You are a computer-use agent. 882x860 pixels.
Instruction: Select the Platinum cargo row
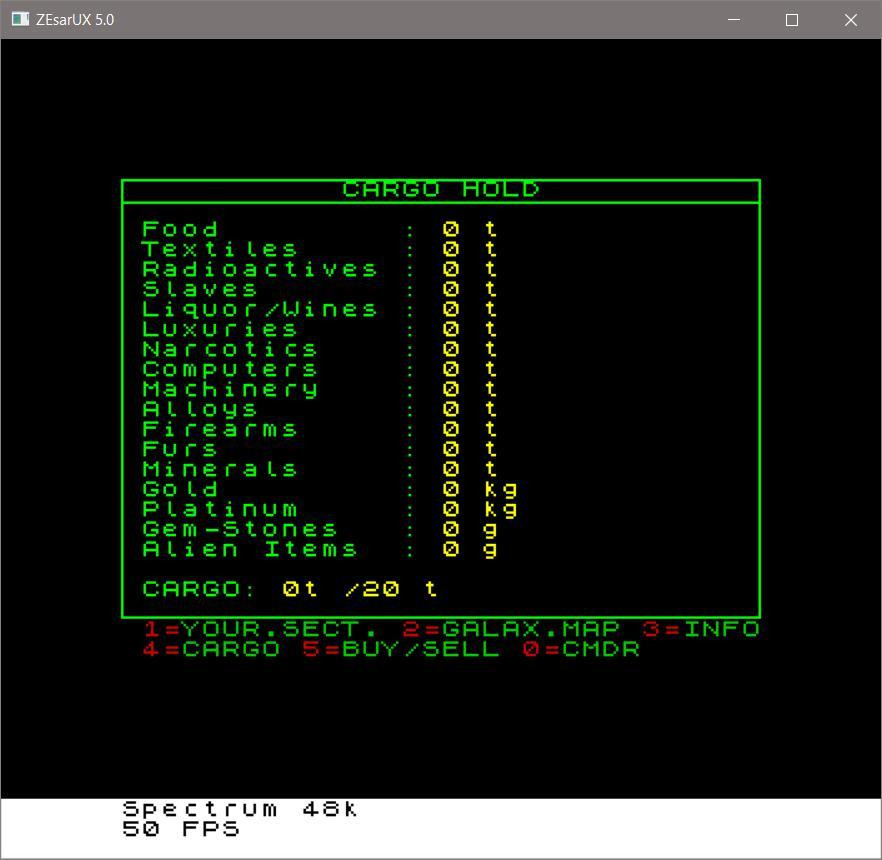pyautogui.click(x=330, y=509)
